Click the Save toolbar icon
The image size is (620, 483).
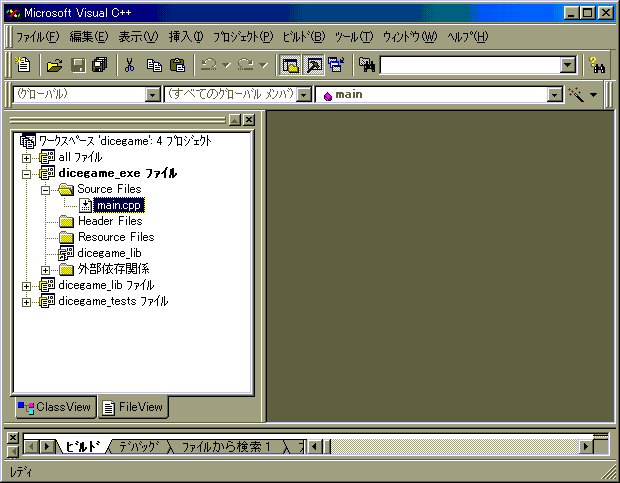[x=78, y=65]
